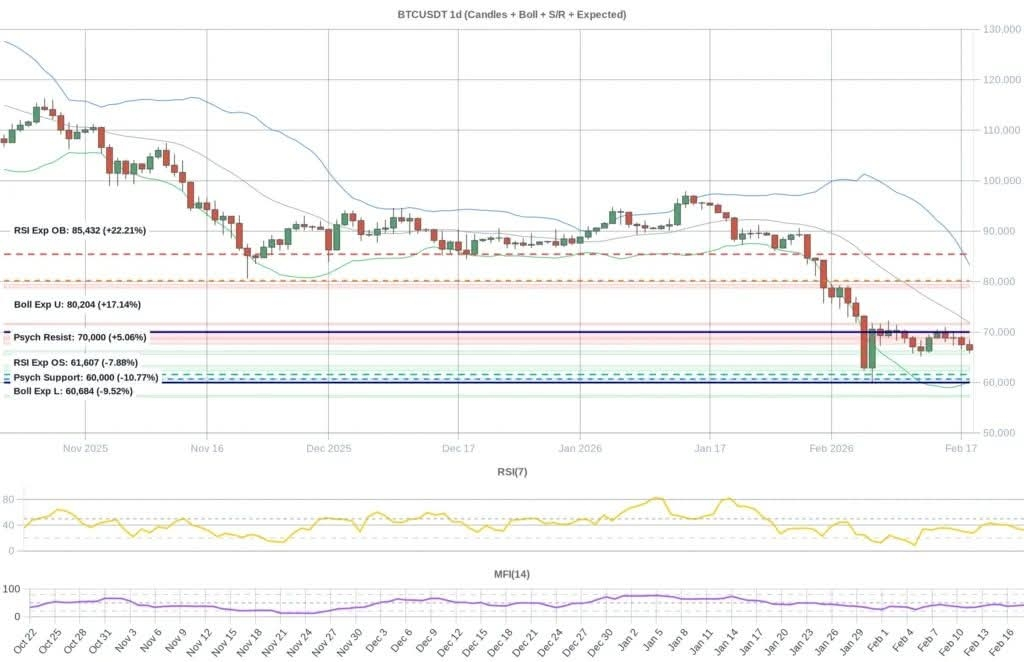The image size is (1024, 662).
Task: Select the 'Feb 17' time axis label
Action: (961, 449)
